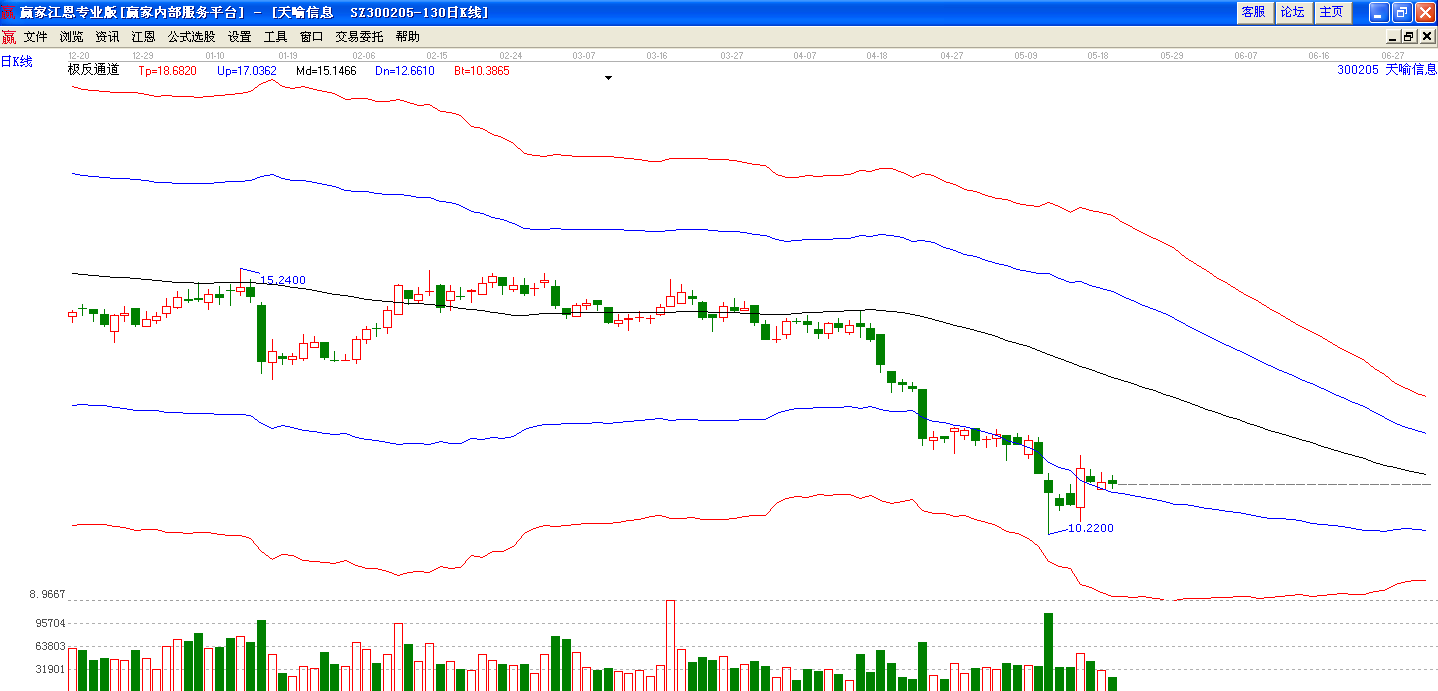Open the 公式选股 menu
The width and height of the screenshot is (1438, 691).
(x=191, y=37)
